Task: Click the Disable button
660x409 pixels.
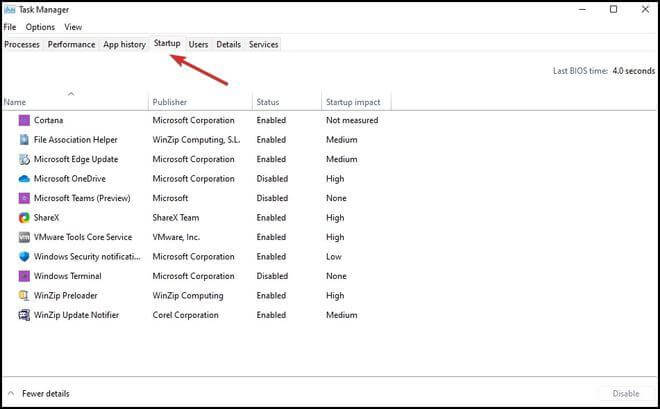Action: [x=626, y=394]
